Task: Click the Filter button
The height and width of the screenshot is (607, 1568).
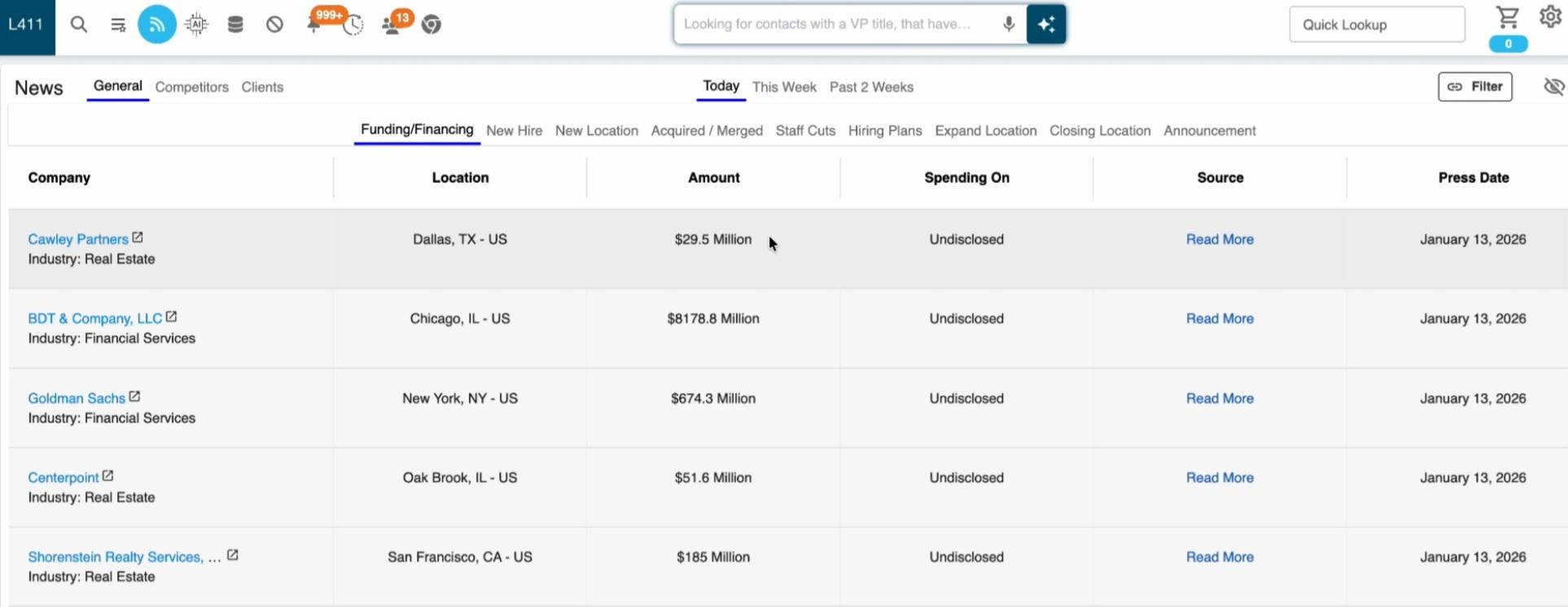Action: pos(1475,87)
